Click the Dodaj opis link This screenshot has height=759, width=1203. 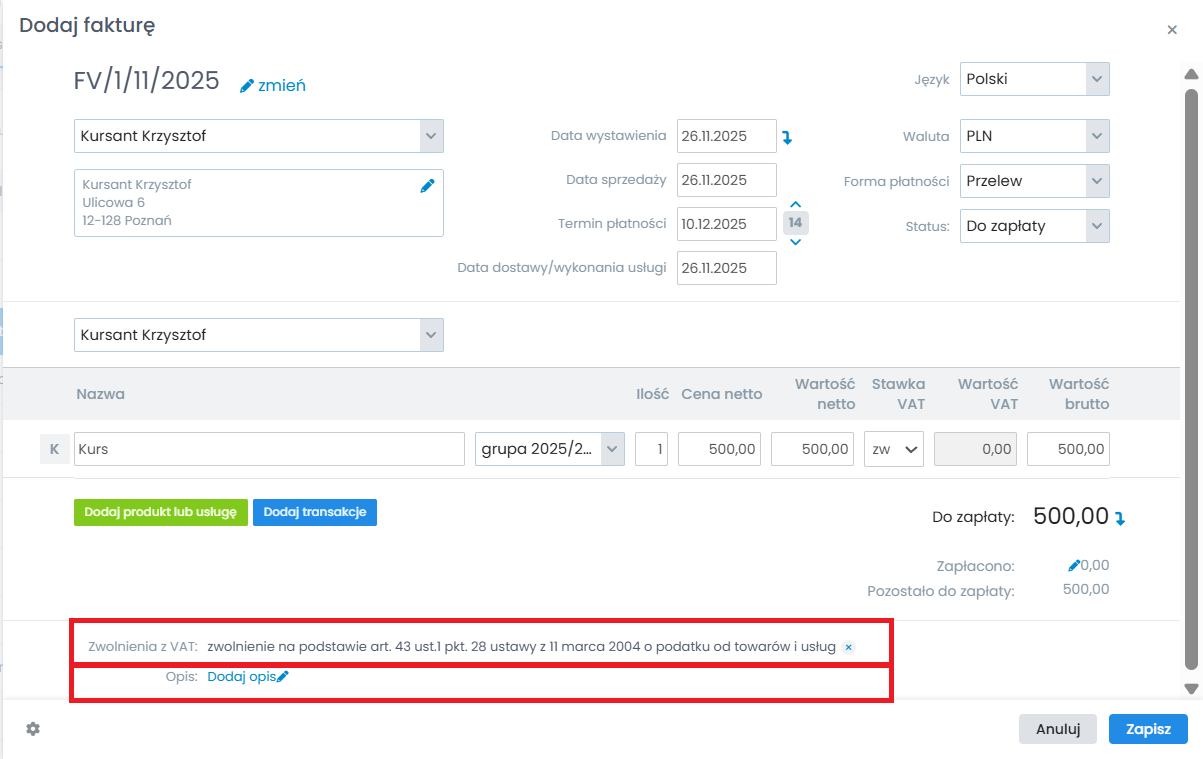point(242,677)
